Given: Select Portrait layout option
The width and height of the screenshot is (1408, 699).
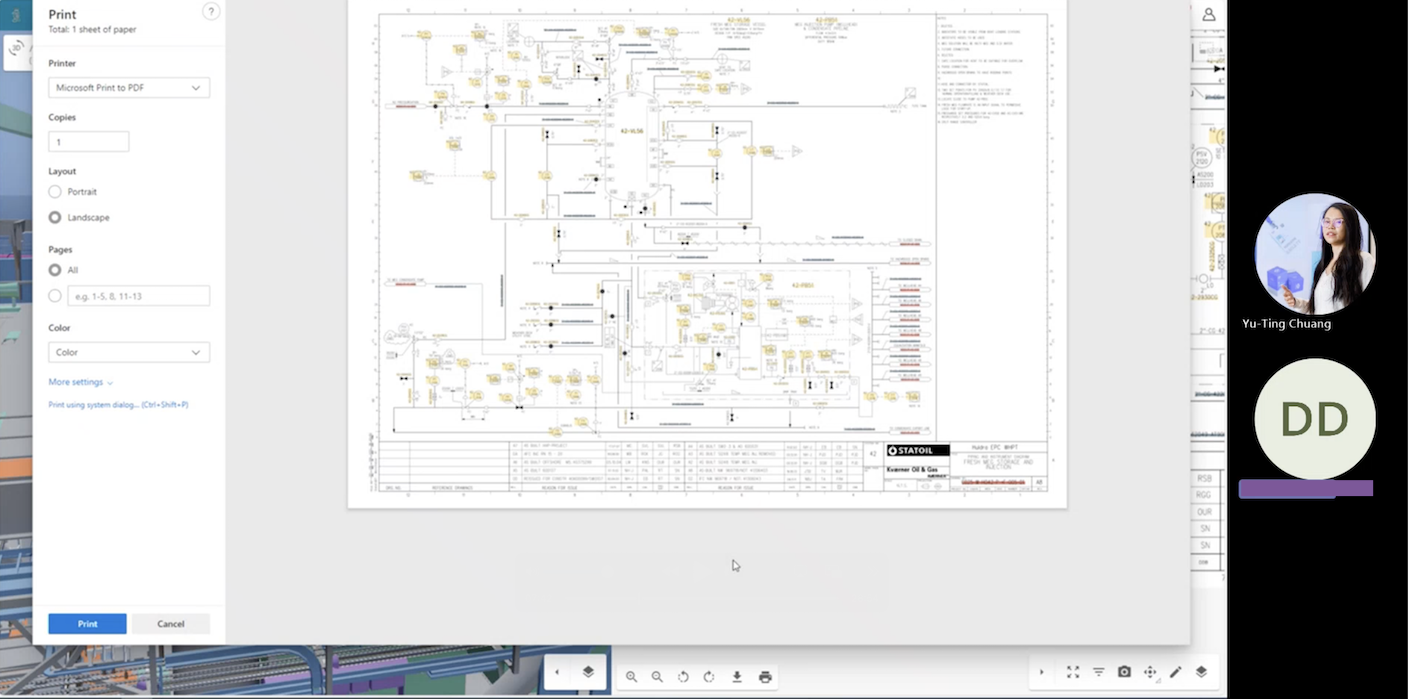Looking at the screenshot, I should (55, 192).
